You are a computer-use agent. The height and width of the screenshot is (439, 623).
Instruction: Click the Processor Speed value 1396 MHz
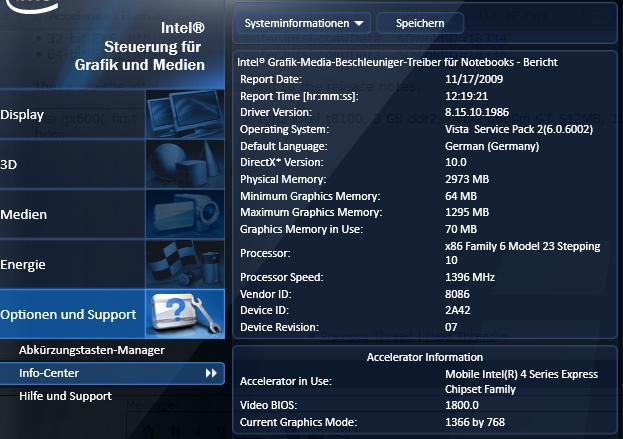click(470, 277)
